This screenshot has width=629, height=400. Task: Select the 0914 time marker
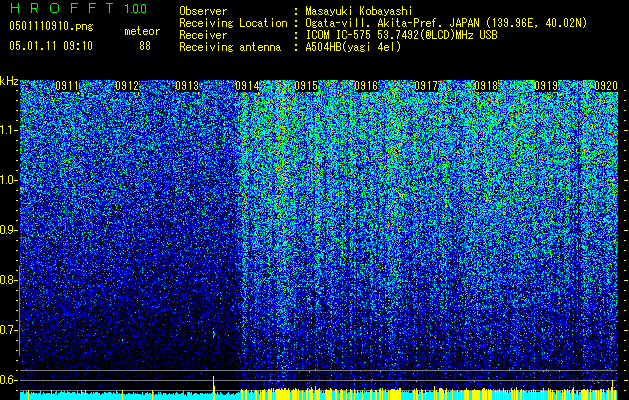(x=247, y=86)
